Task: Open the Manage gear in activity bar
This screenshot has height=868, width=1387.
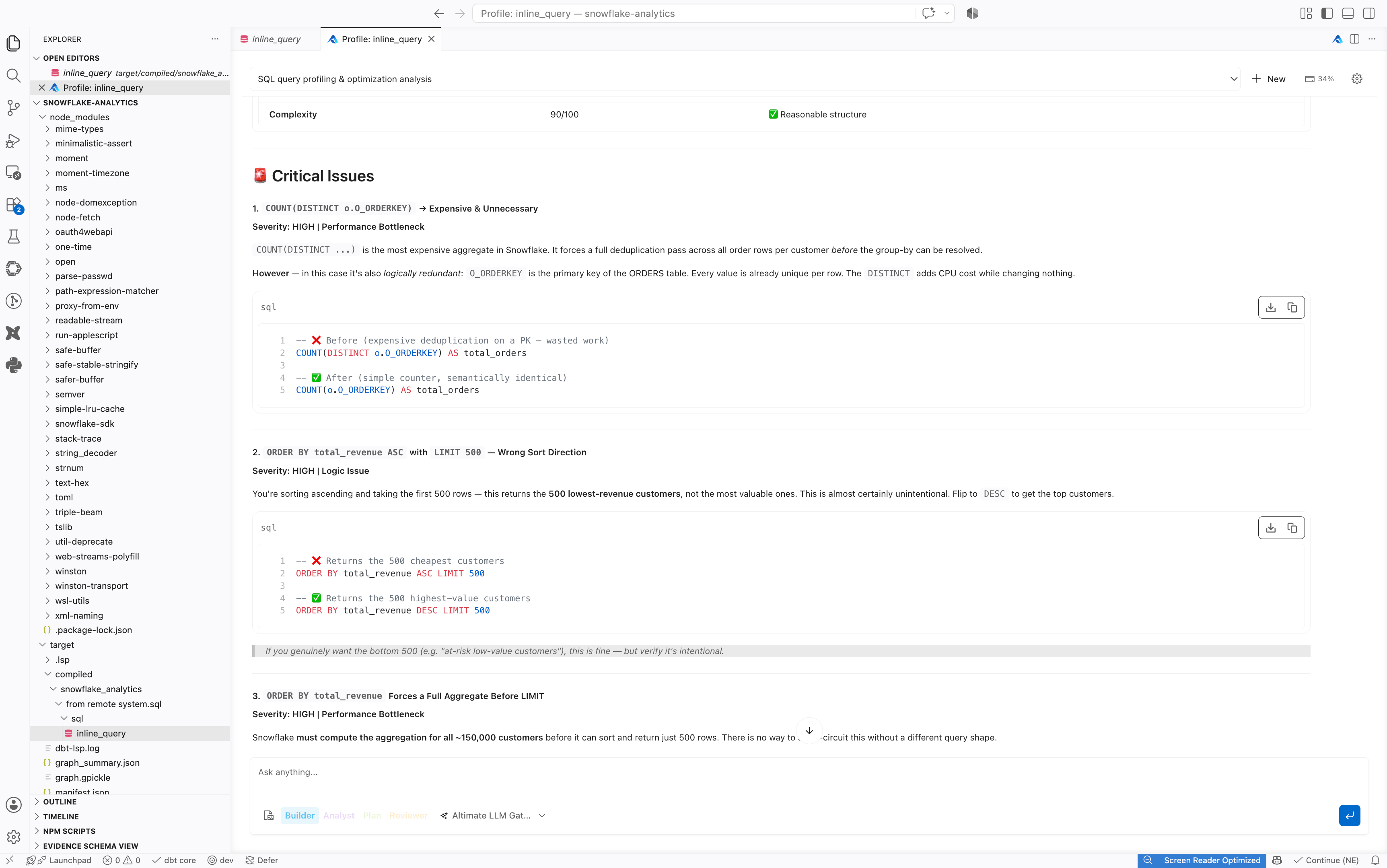Action: (x=14, y=837)
